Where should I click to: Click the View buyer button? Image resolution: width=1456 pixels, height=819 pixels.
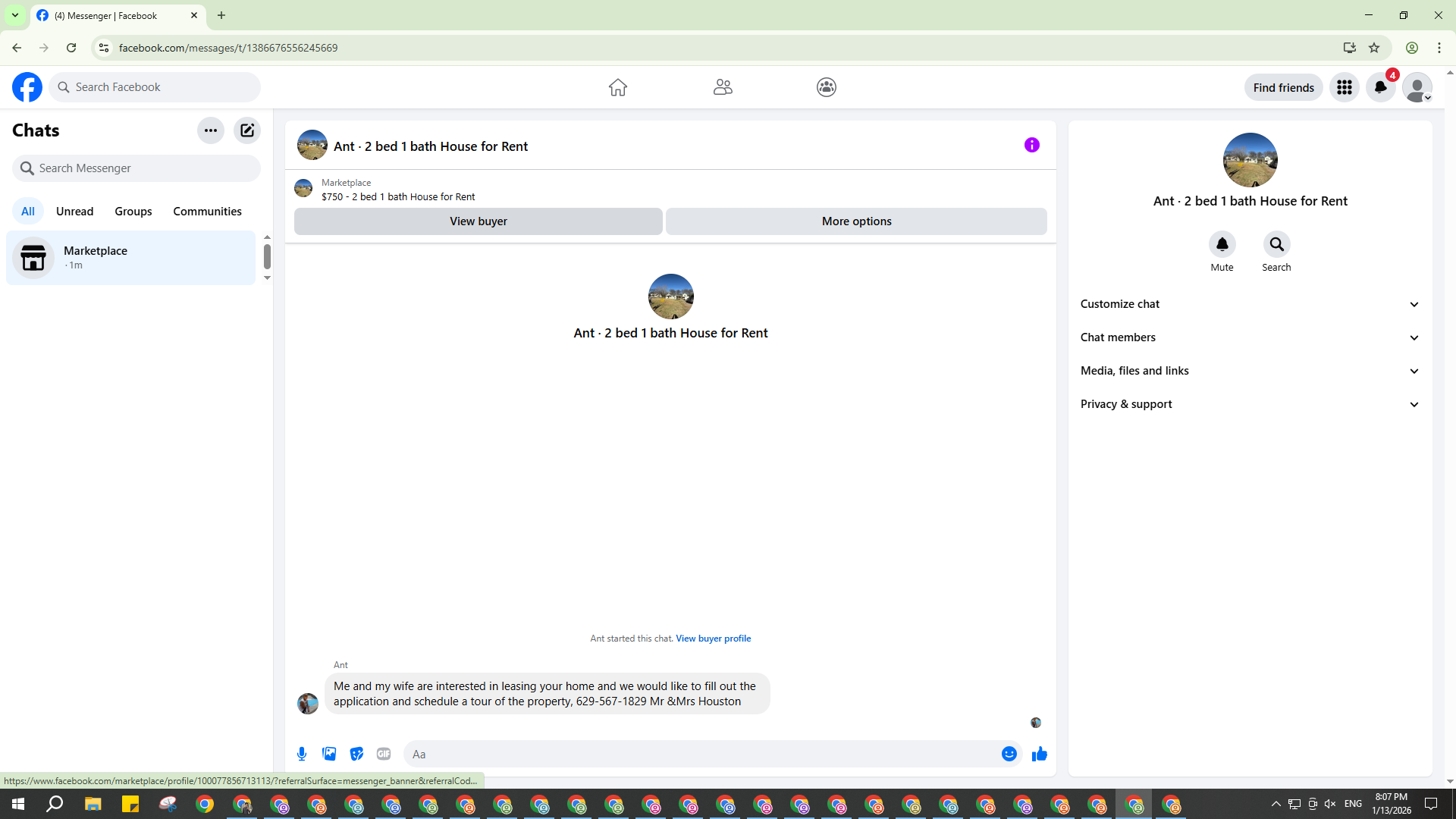pyautogui.click(x=478, y=221)
